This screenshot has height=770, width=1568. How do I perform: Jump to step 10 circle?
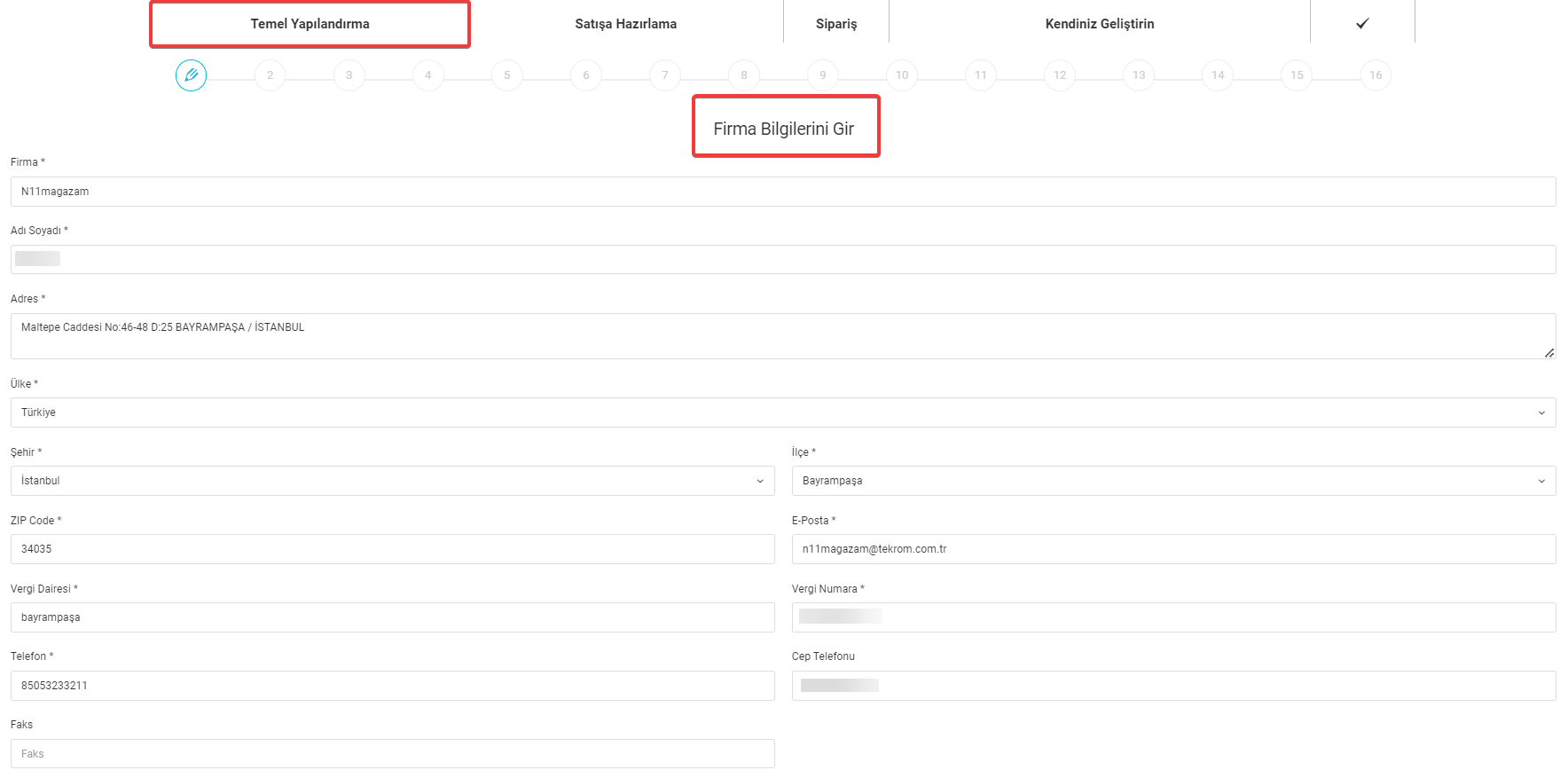click(902, 75)
